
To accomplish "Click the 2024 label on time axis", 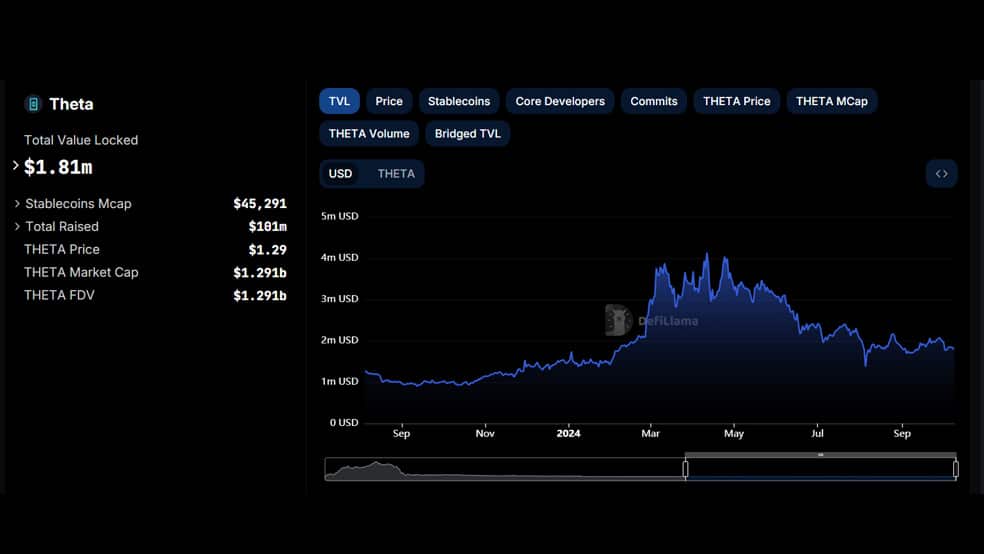I will (x=568, y=434).
